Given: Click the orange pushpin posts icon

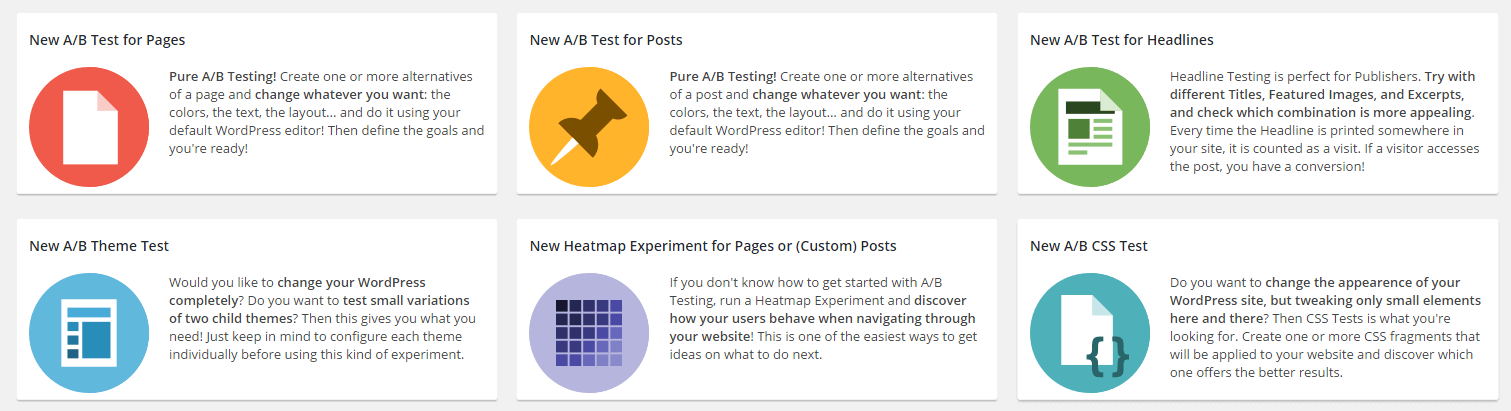Looking at the screenshot, I should pyautogui.click(x=589, y=127).
